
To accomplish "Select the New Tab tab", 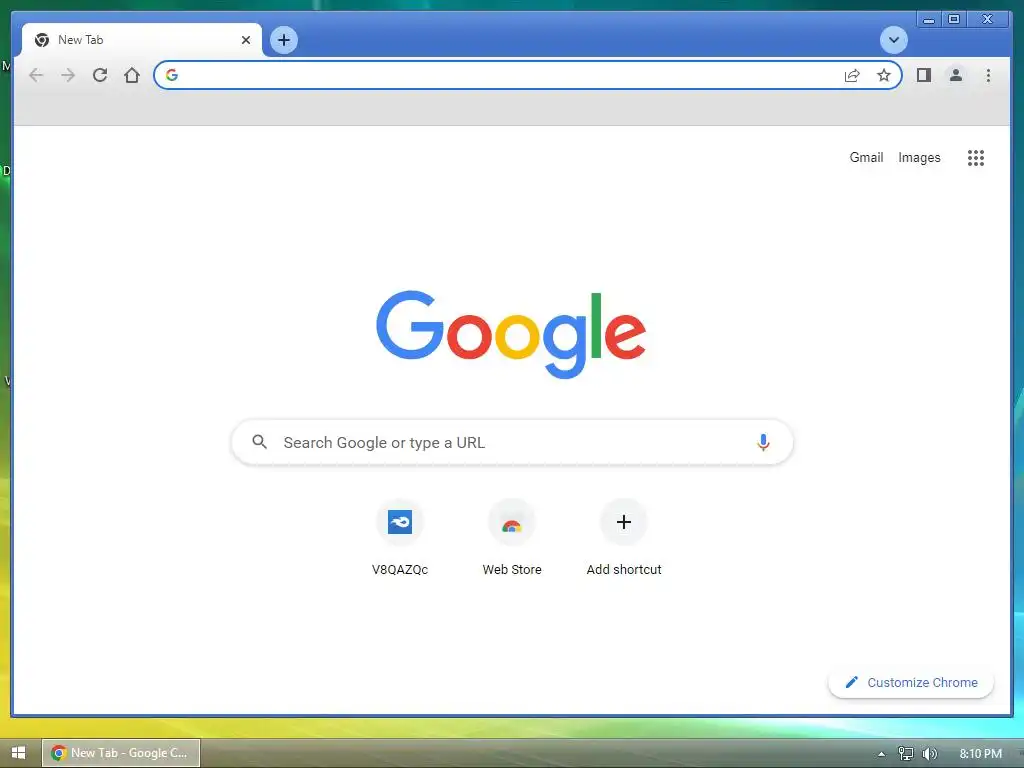I will tap(142, 40).
